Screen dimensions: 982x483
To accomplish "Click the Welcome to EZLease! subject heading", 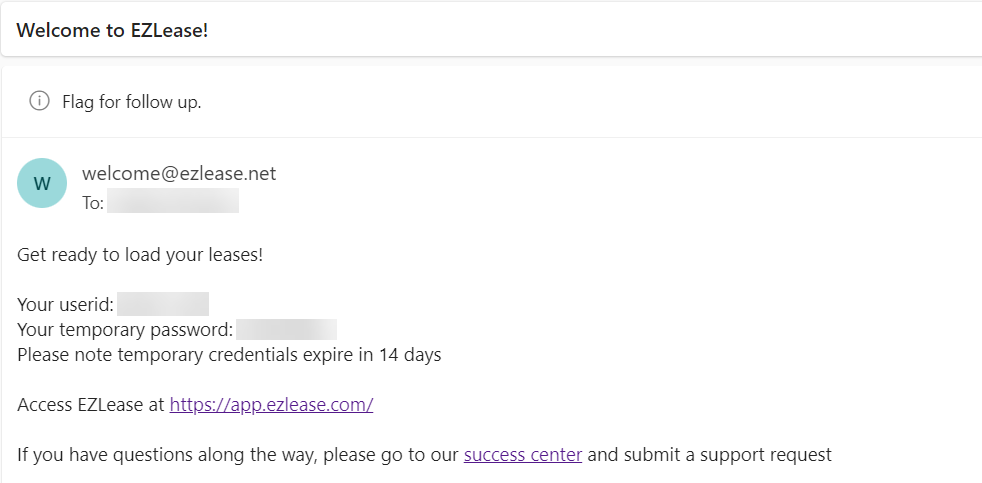I will pos(112,30).
